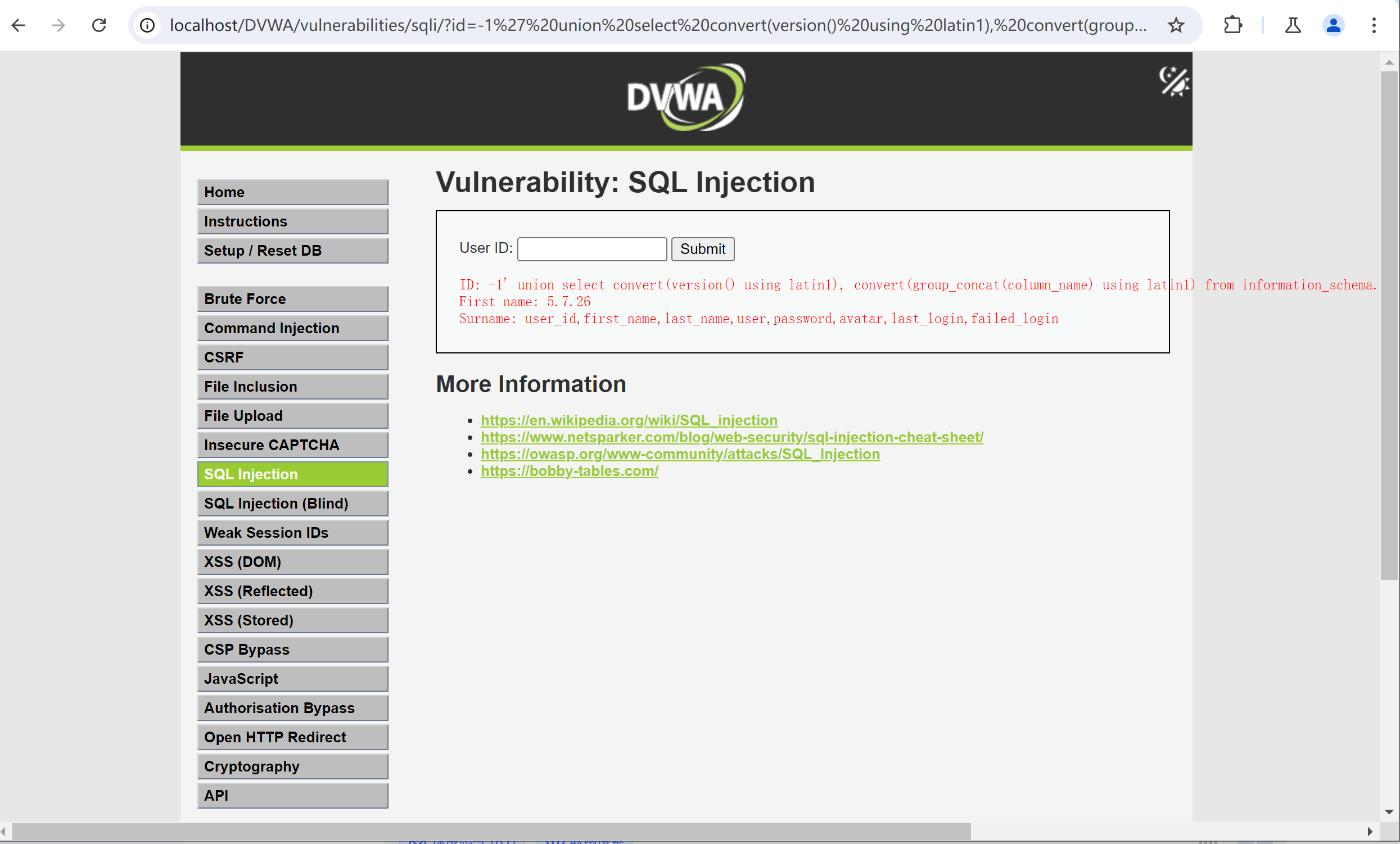
Task: Open the Wikipedia SQL_injection link
Action: coord(629,420)
